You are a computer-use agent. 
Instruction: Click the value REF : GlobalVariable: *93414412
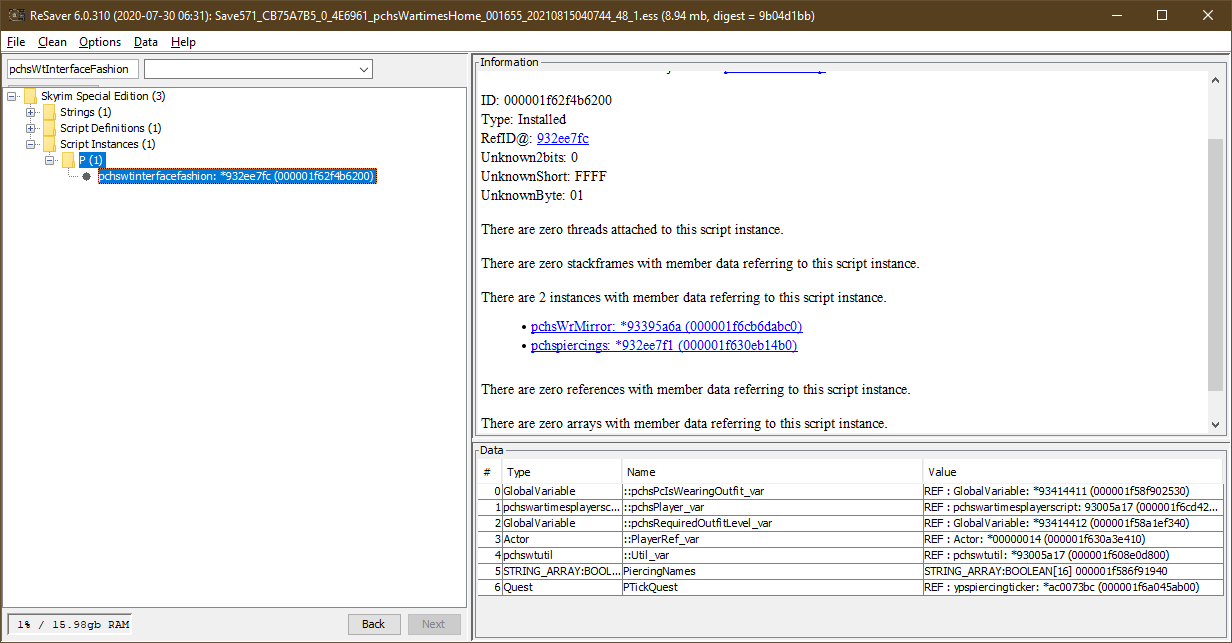click(1073, 523)
